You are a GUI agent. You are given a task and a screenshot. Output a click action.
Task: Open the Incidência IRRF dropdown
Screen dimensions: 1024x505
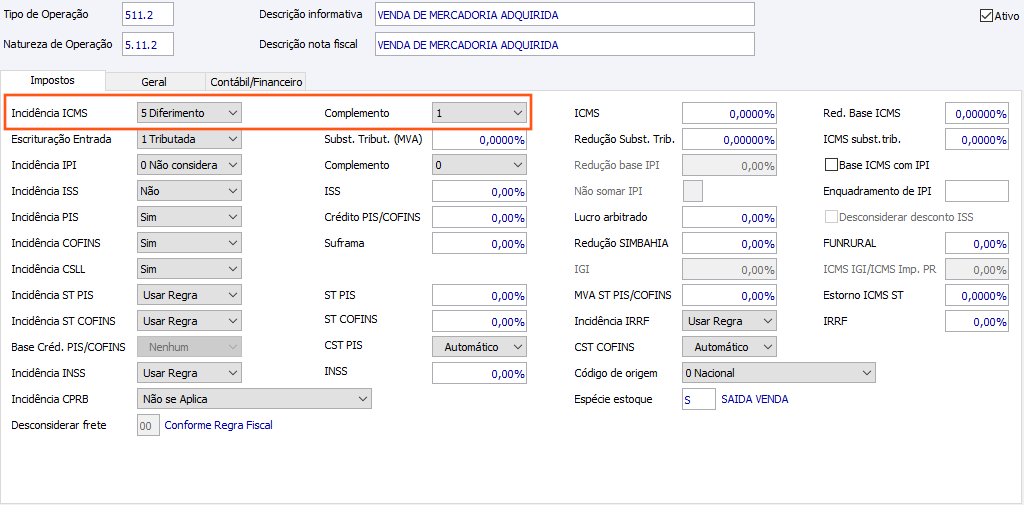click(729, 321)
